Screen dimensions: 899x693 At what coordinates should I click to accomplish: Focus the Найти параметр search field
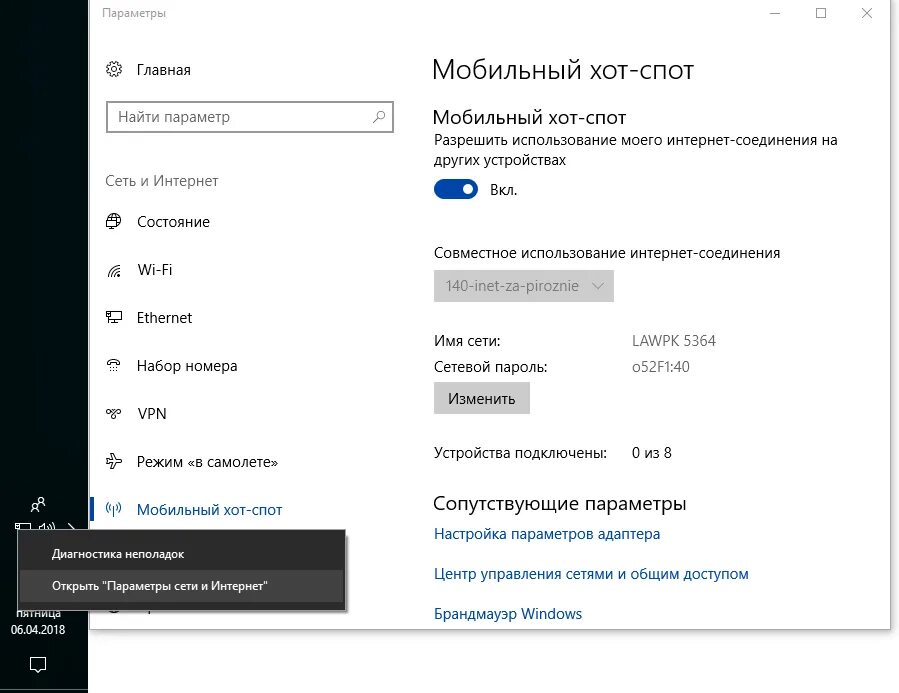point(250,117)
